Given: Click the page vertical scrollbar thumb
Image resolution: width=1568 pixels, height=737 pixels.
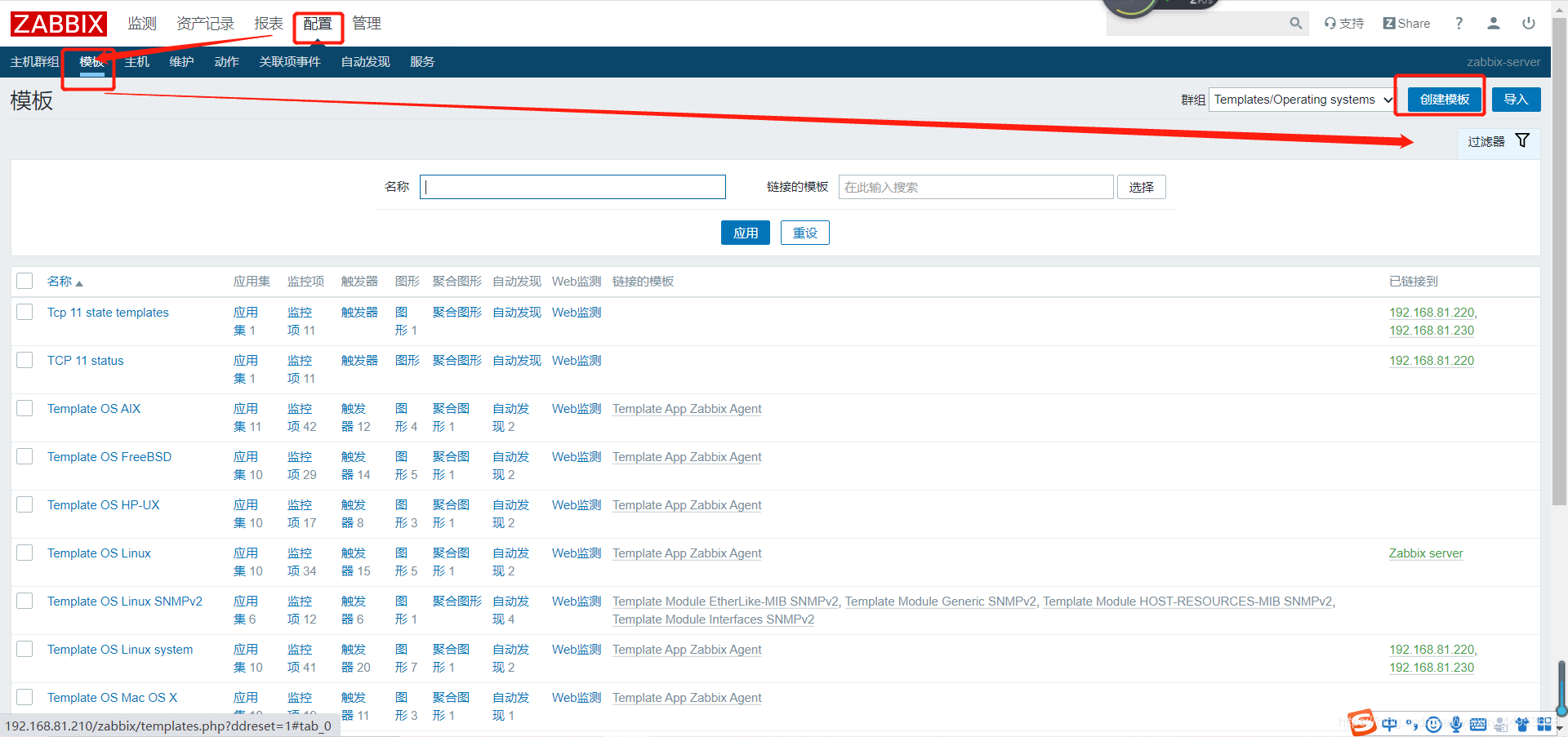Looking at the screenshot, I should pyautogui.click(x=1559, y=261).
